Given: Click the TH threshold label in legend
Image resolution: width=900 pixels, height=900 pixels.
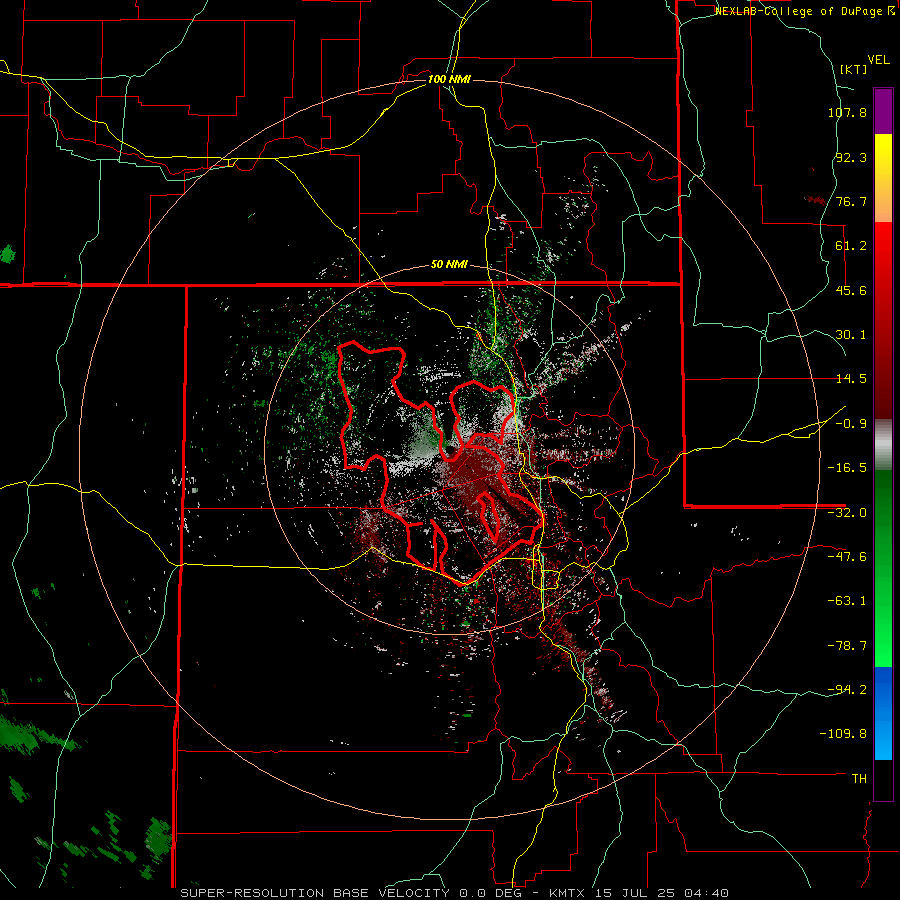Looking at the screenshot, I should pos(859,779).
